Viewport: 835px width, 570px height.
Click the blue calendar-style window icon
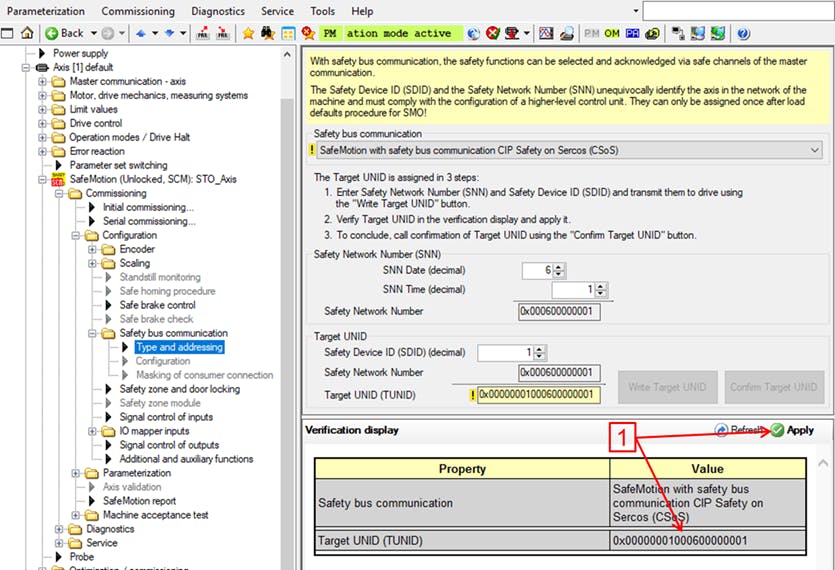pyautogui.click(x=288, y=34)
